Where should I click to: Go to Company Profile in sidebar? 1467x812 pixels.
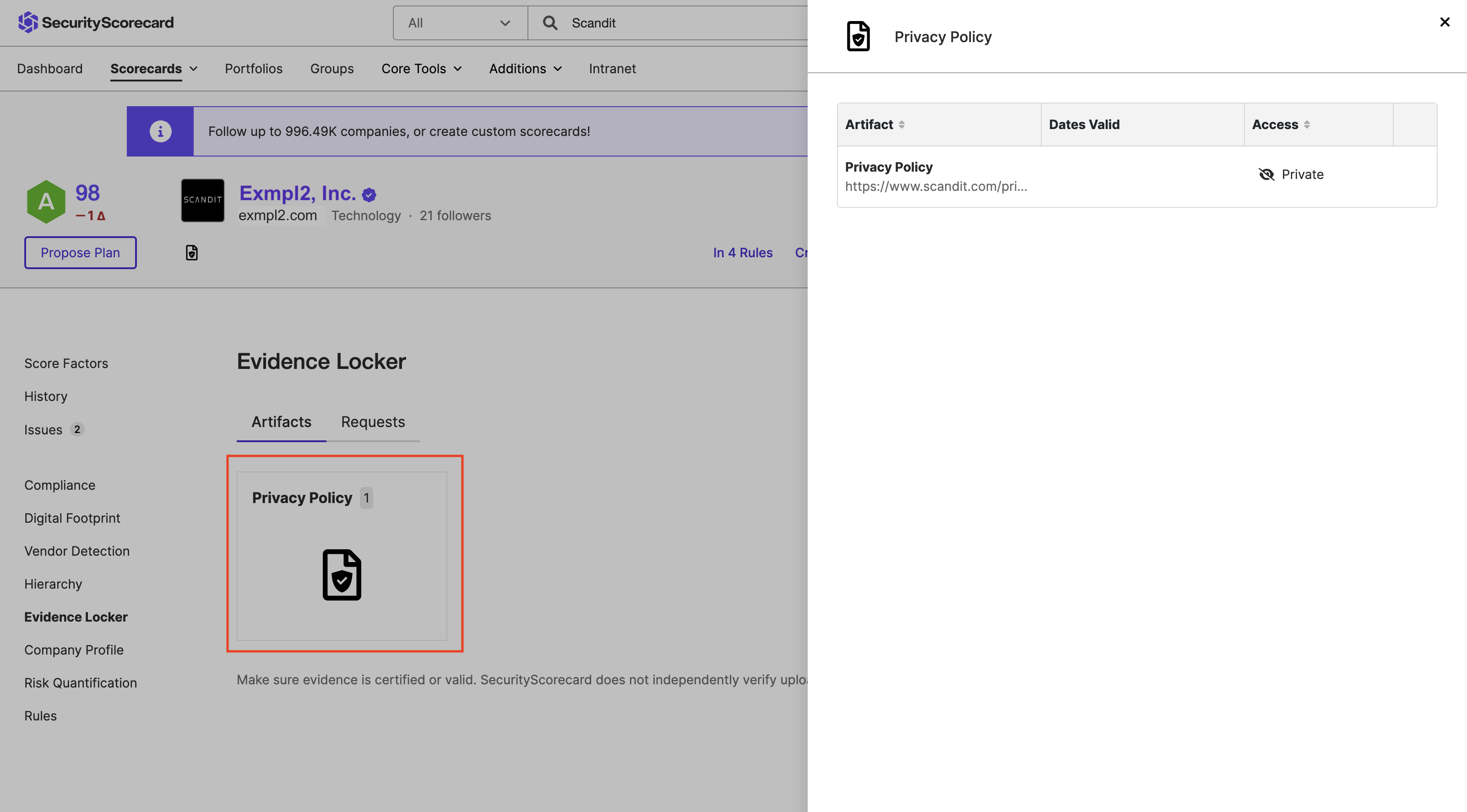(x=73, y=650)
